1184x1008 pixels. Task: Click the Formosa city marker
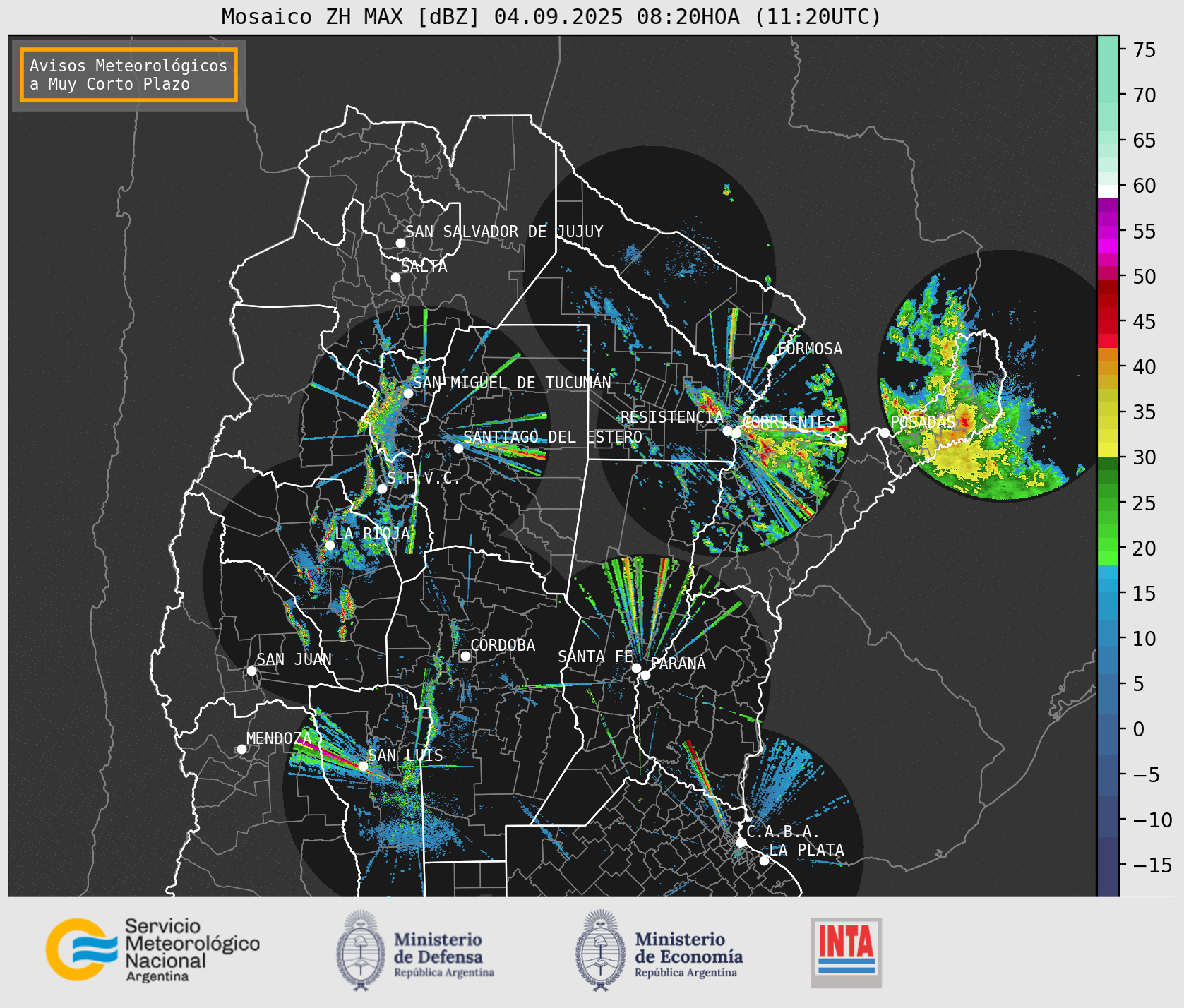coord(772,359)
